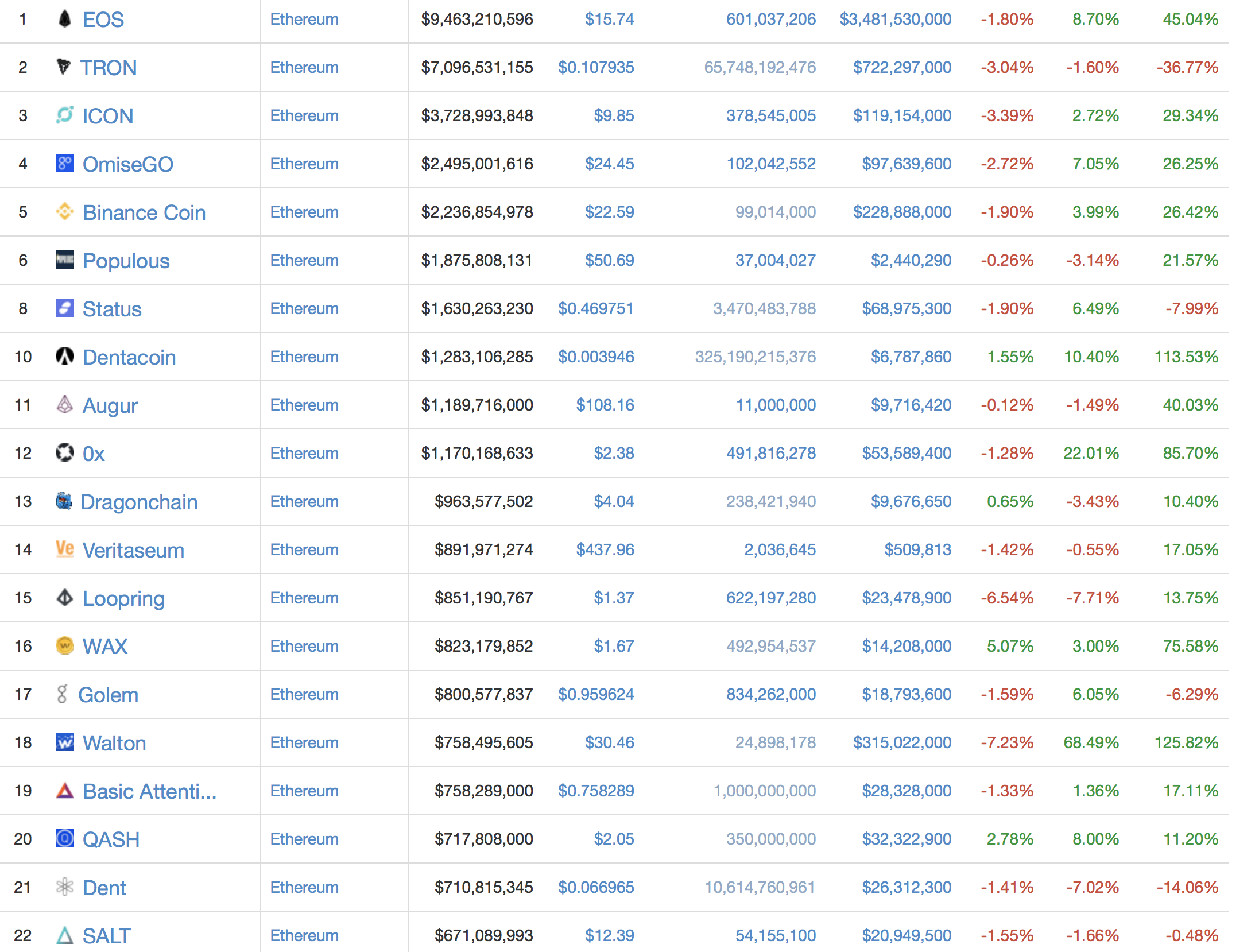Click the Golem logo icon
The height and width of the screenshot is (952, 1255).
(x=63, y=694)
